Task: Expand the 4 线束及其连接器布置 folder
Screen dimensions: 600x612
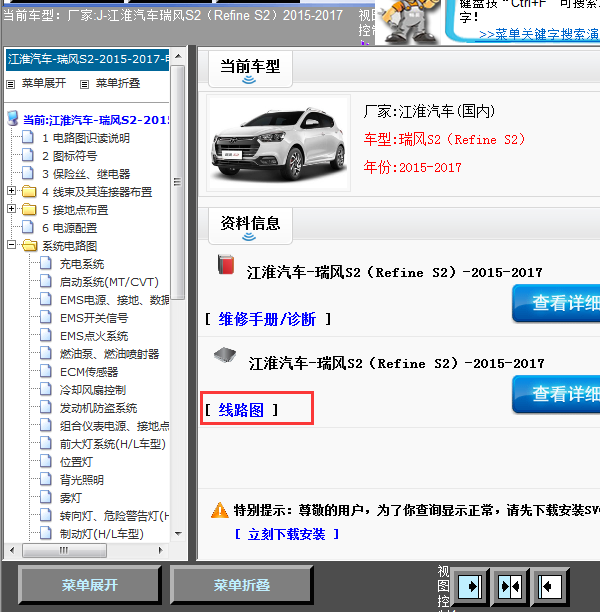Action: tap(11, 191)
